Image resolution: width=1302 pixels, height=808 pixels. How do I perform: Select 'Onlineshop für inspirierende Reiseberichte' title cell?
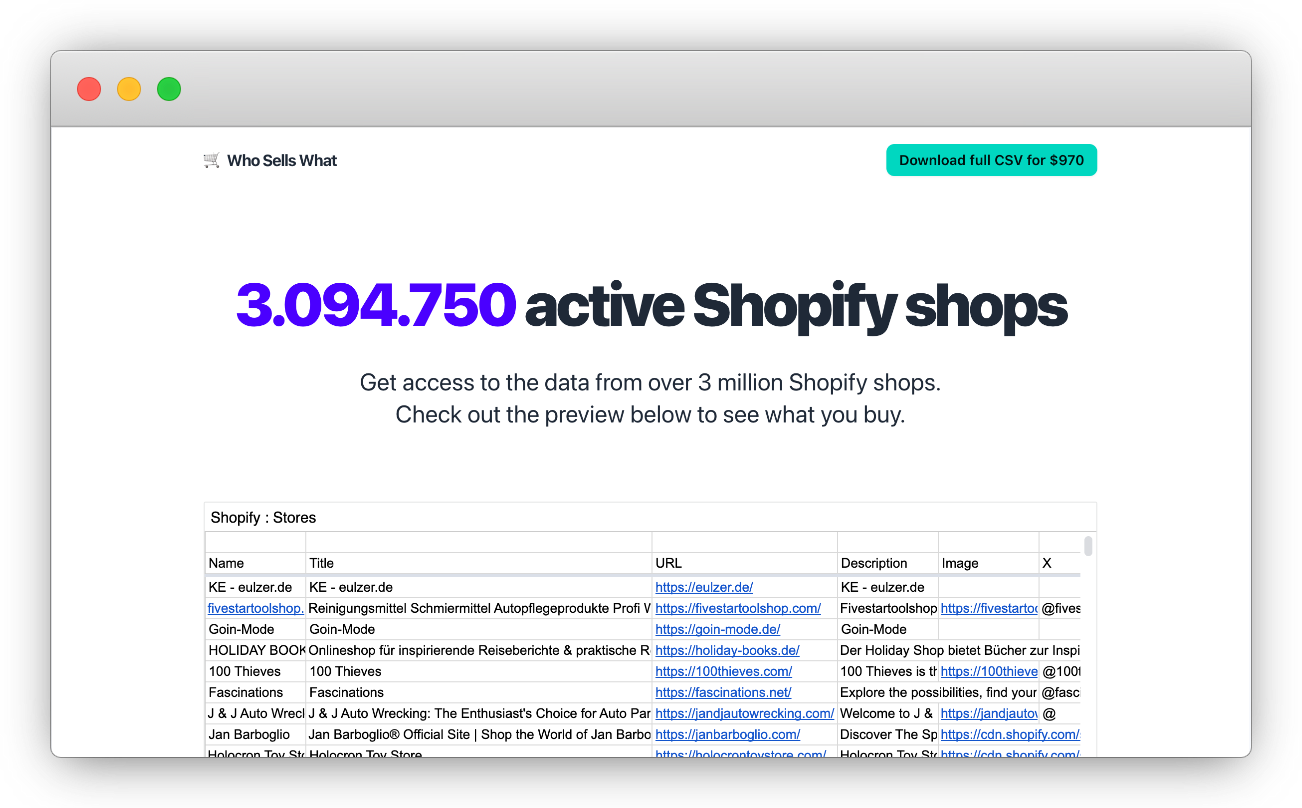pyautogui.click(x=479, y=650)
